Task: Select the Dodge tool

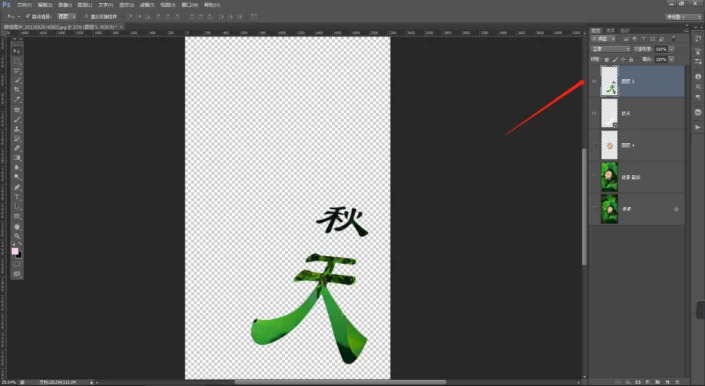Action: [x=17, y=177]
